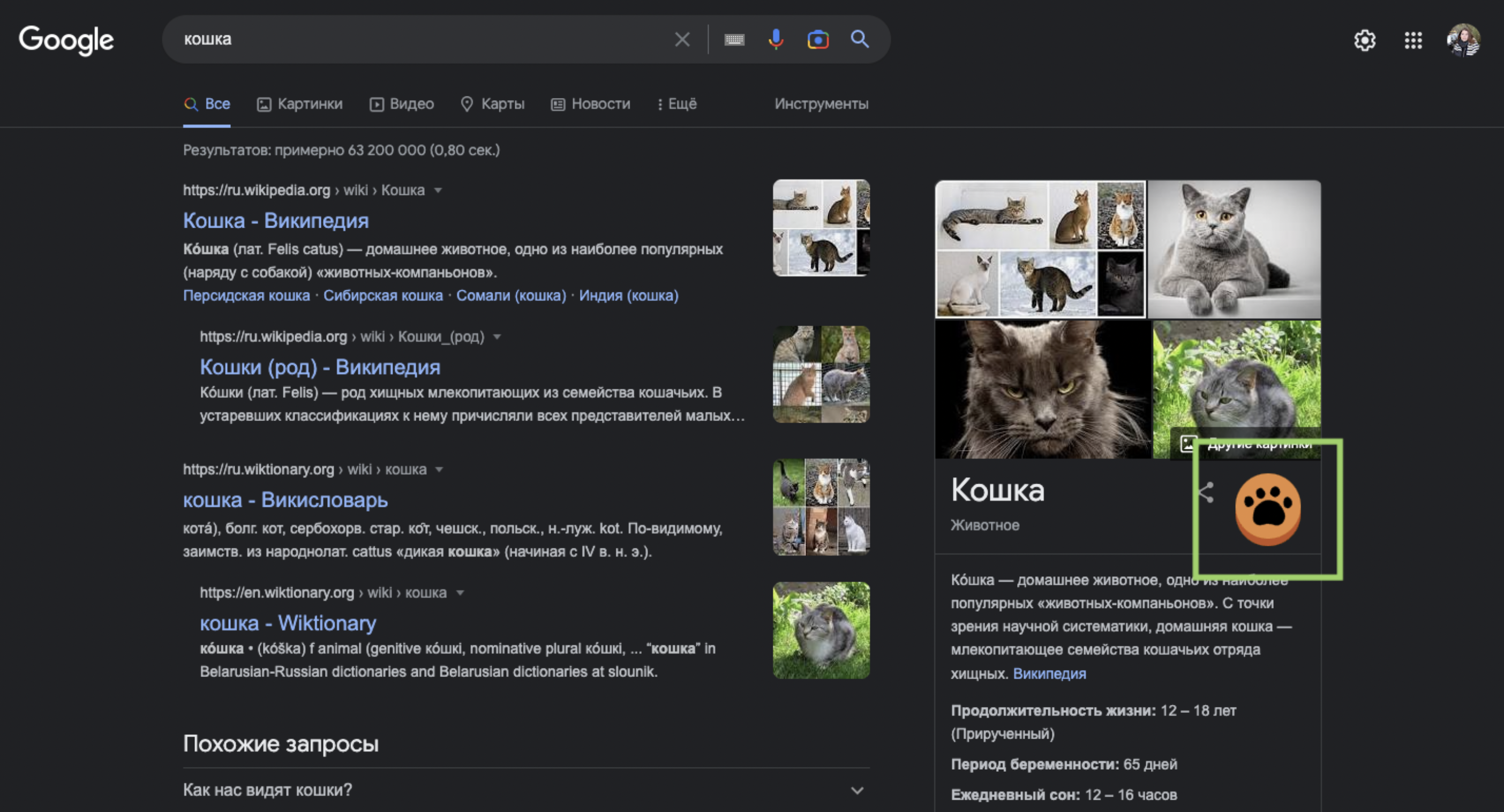The width and height of the screenshot is (1504, 812).
Task: Click the Период беременности label
Action: point(1035,765)
